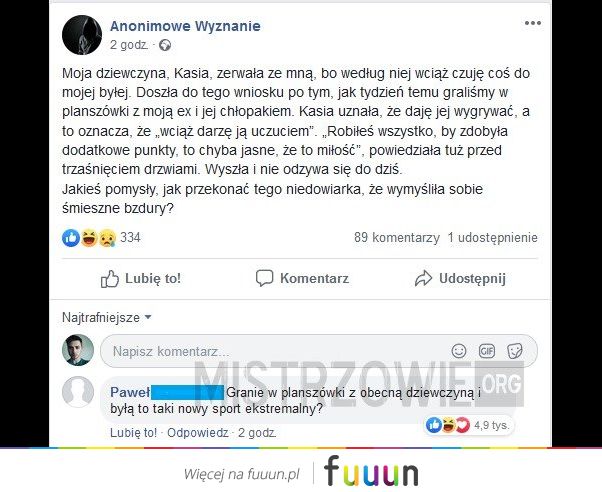Open the sticker picker in comment box

tap(515, 351)
